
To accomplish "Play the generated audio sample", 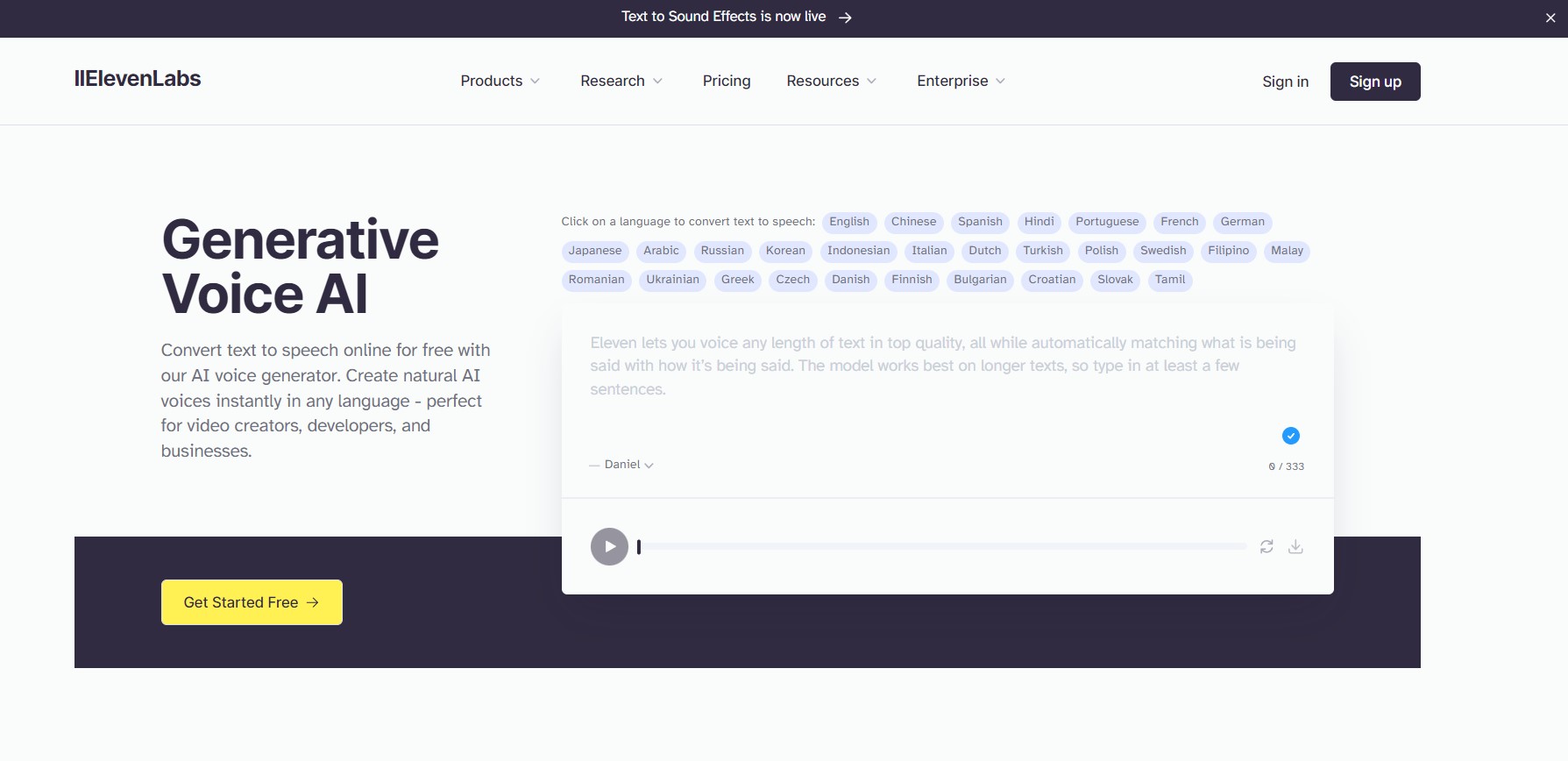I will [x=609, y=546].
